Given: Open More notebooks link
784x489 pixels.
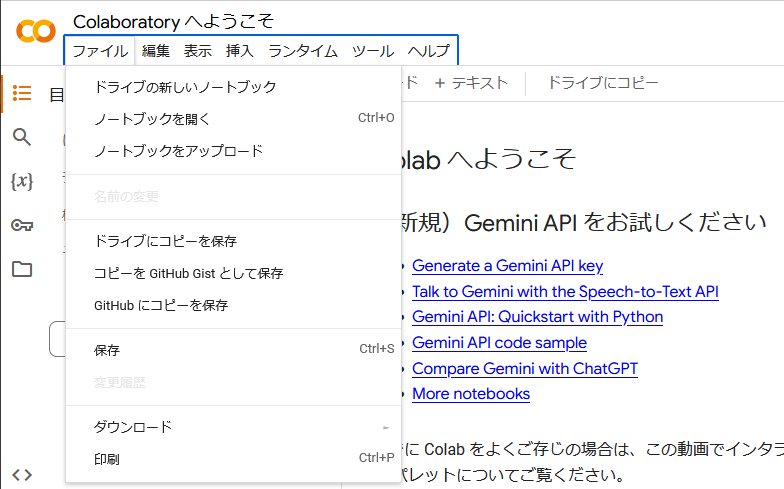Looking at the screenshot, I should tap(471, 394).
